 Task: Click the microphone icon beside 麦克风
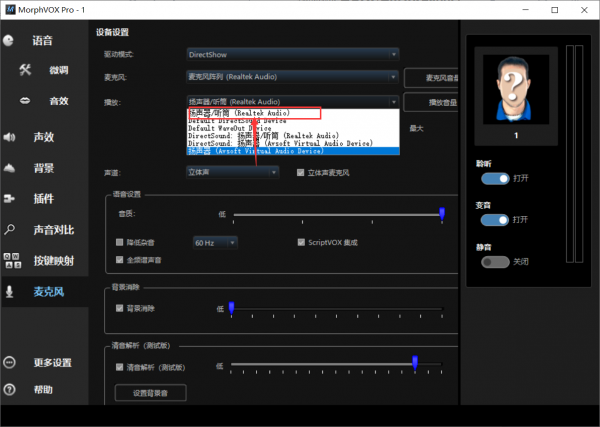pos(10,292)
